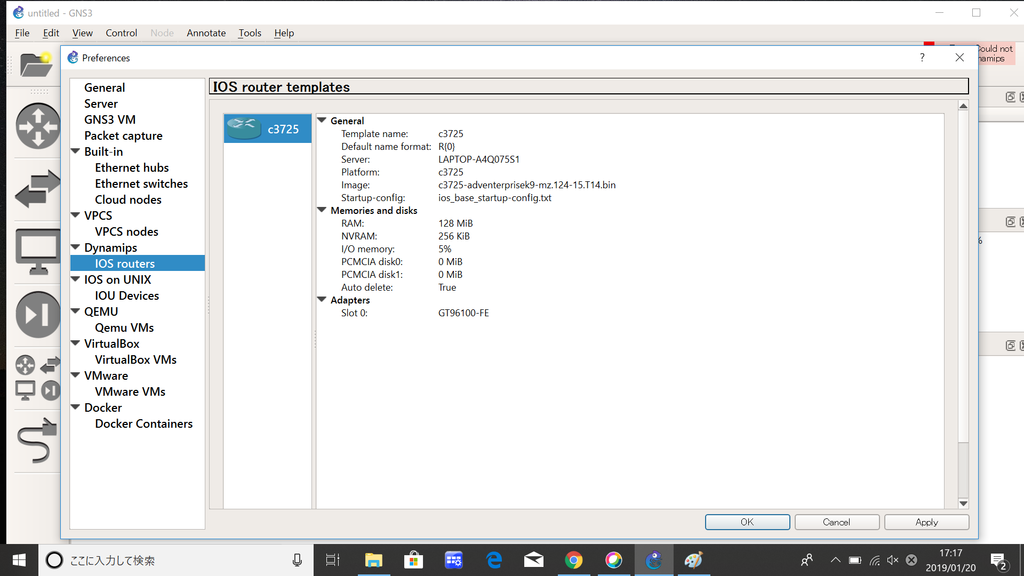Open File Explorer from the taskbar

373,560
